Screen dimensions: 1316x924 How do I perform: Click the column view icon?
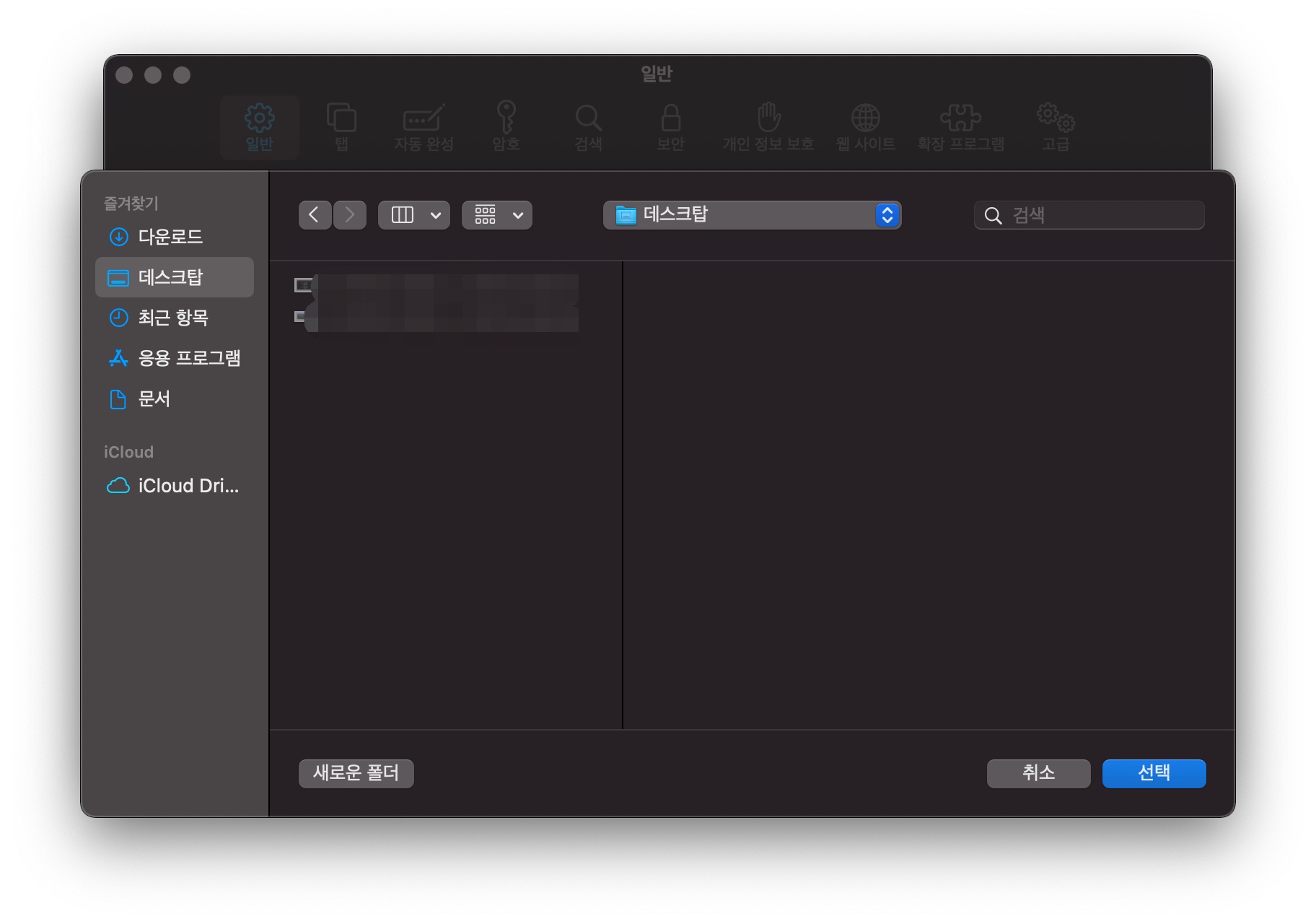click(x=402, y=215)
